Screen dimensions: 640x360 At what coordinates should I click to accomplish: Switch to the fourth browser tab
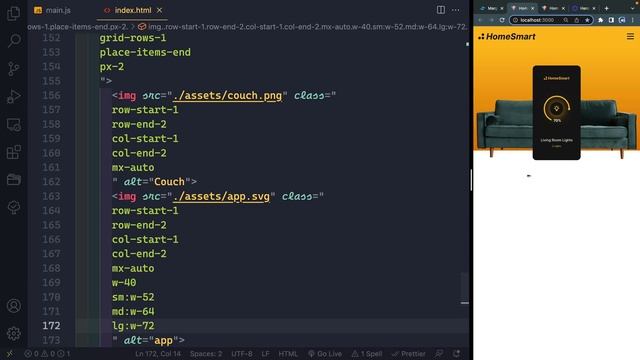point(583,8)
